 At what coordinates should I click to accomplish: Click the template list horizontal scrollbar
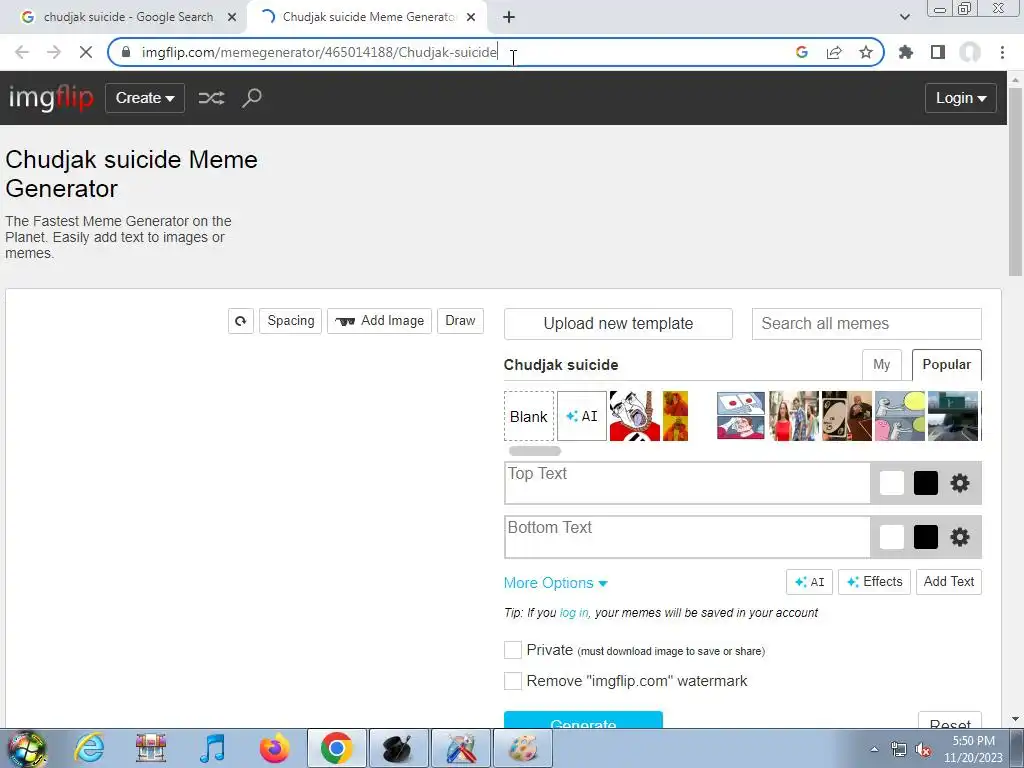coord(535,451)
